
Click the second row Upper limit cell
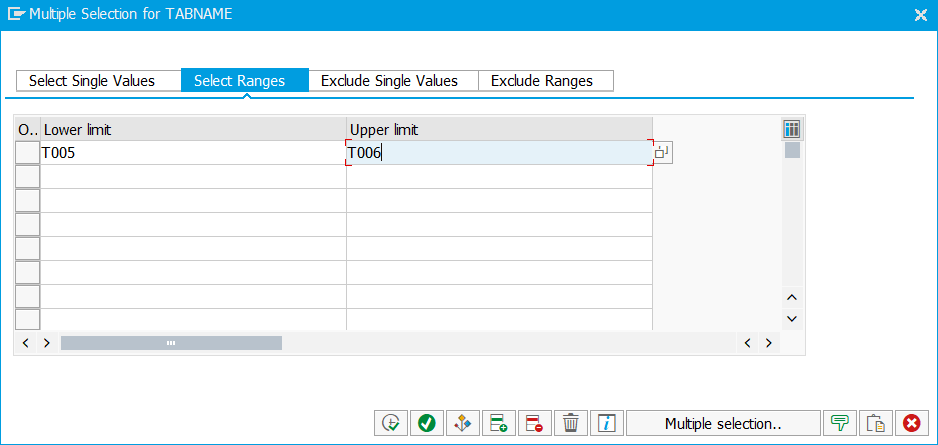(x=500, y=177)
